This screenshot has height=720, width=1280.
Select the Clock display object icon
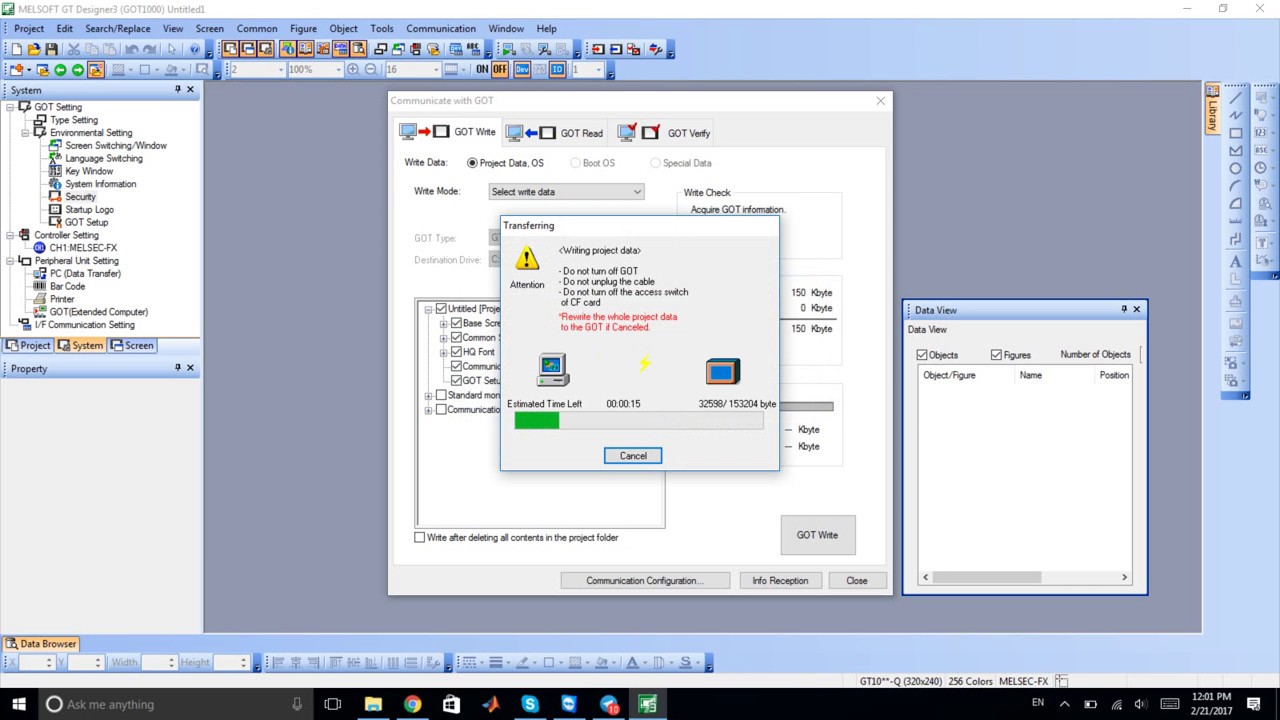click(x=1260, y=168)
